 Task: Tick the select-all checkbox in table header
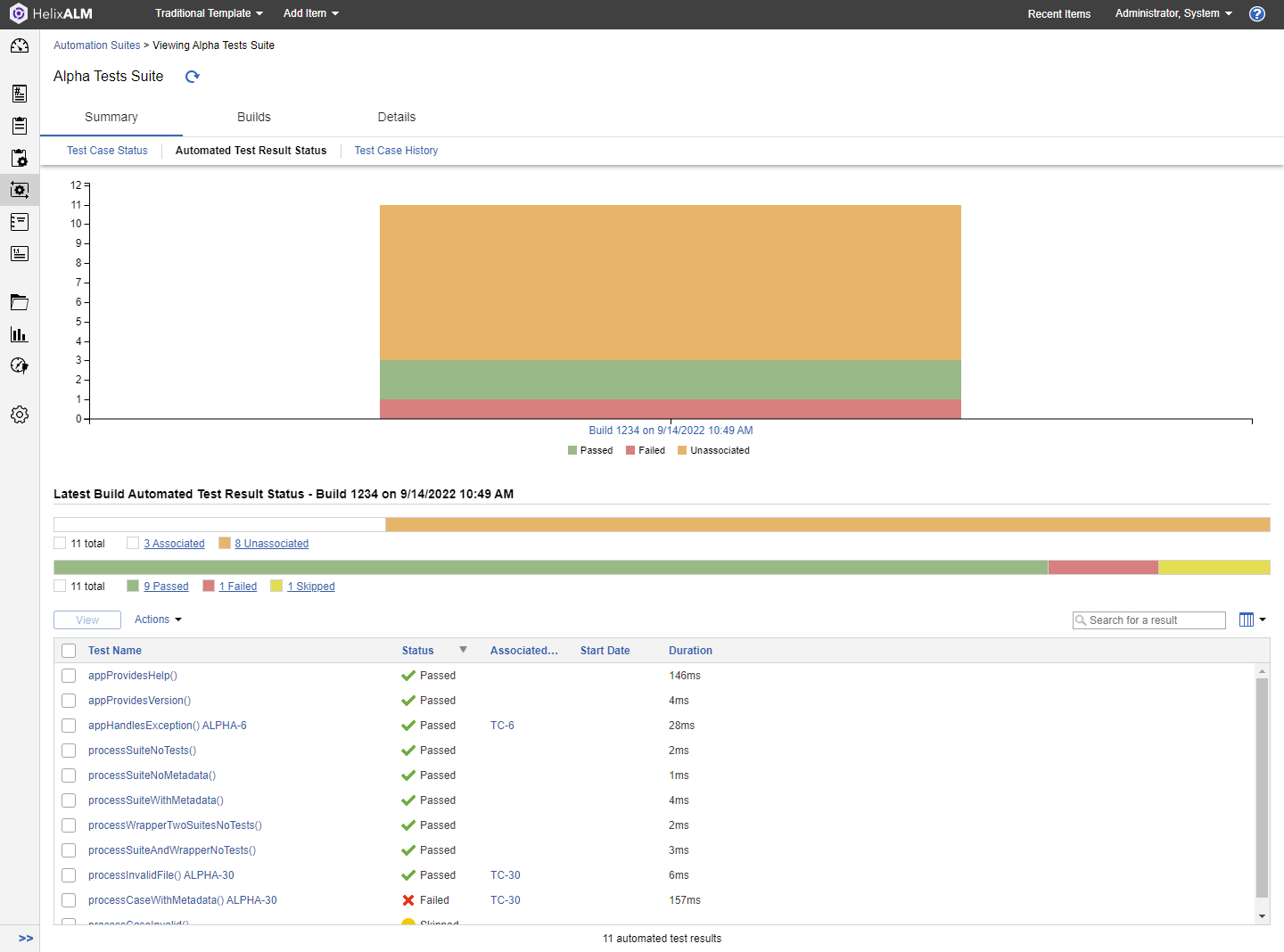(x=69, y=651)
